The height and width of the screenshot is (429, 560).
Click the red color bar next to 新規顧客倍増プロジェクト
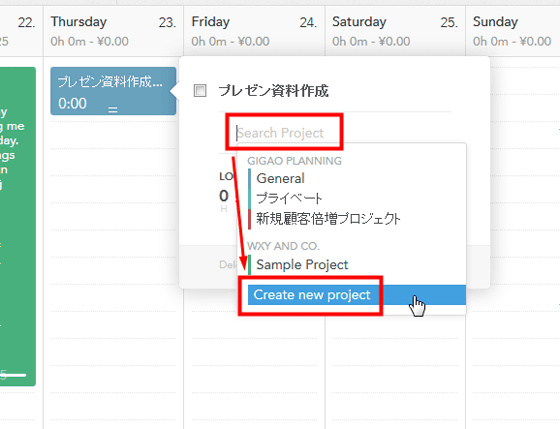249,219
